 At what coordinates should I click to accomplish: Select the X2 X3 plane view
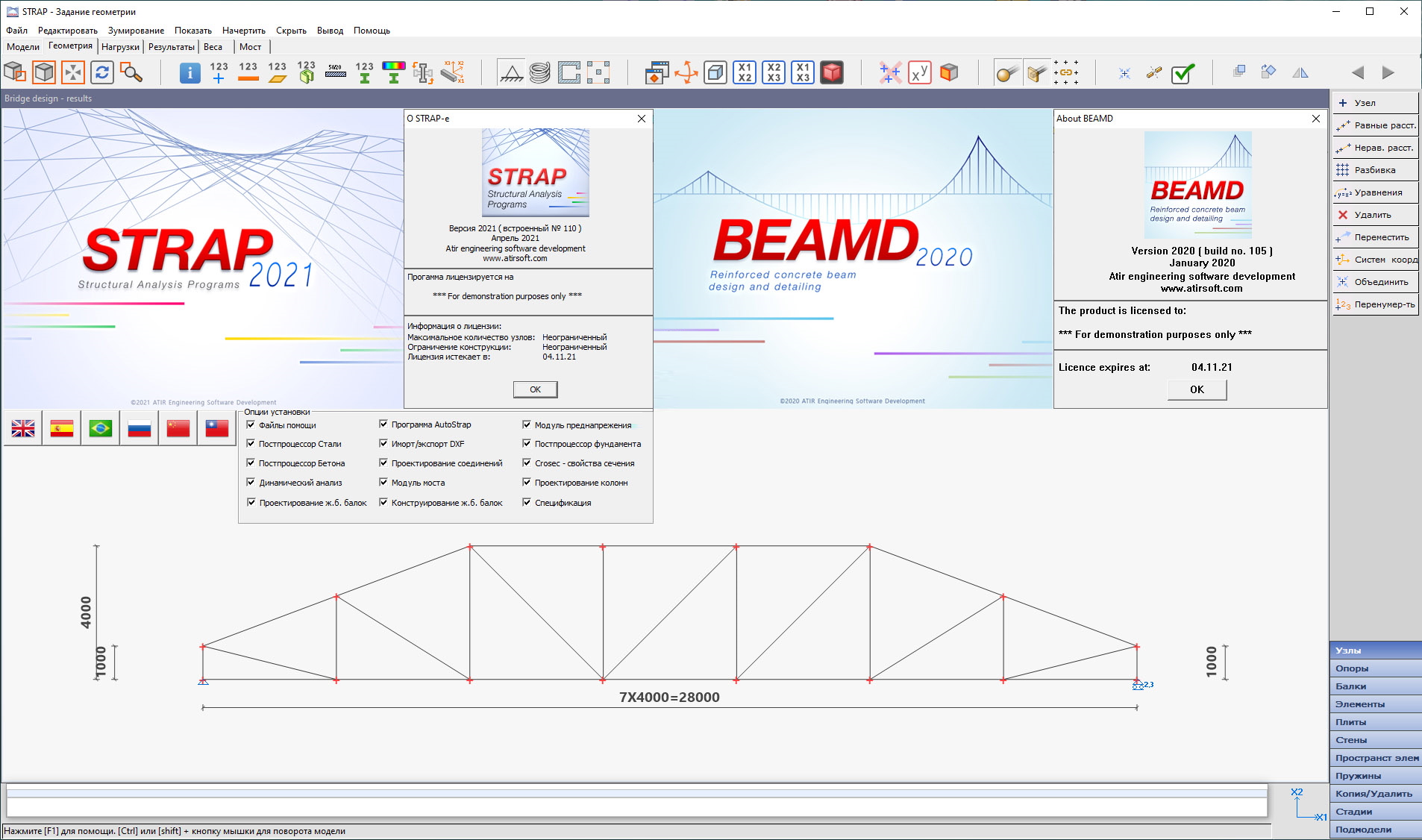774,72
